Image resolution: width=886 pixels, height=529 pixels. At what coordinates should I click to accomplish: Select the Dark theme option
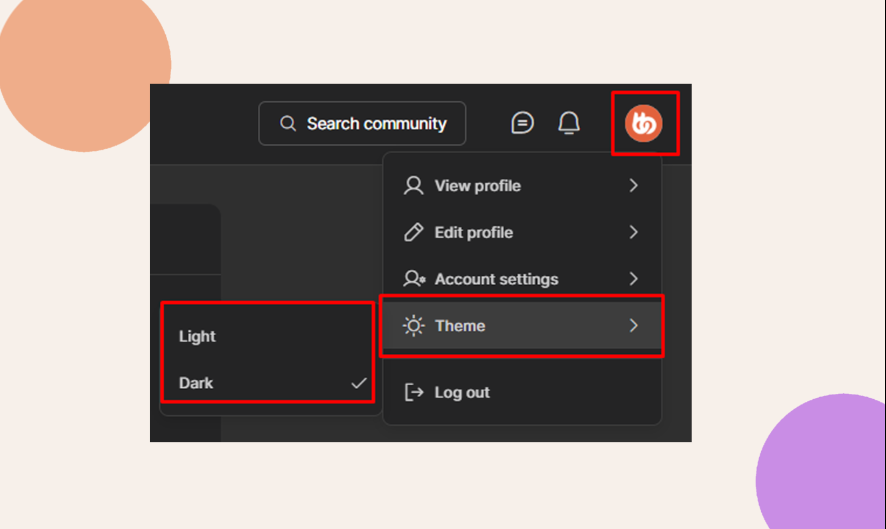(x=196, y=383)
